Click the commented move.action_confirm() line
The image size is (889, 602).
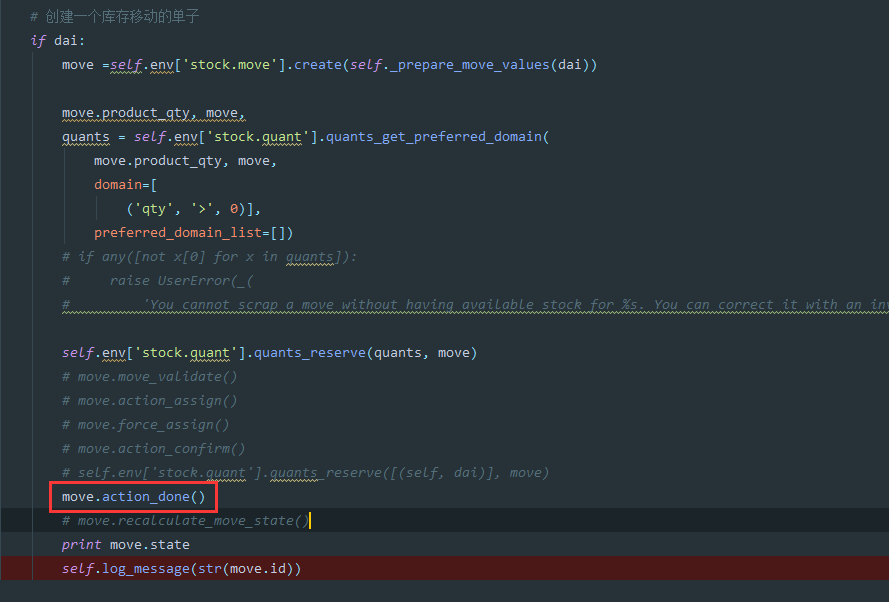[154, 449]
